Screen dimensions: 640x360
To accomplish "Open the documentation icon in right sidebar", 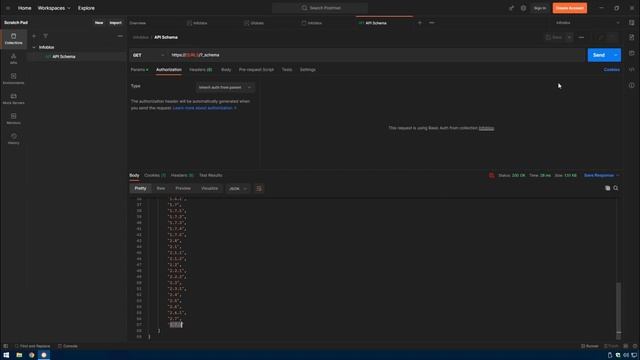I will point(631,37).
